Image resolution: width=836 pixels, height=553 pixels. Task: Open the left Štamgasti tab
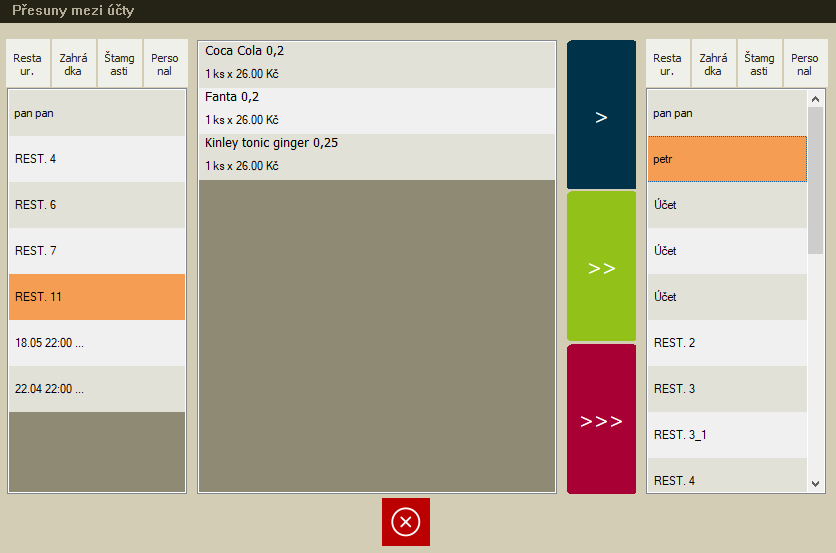[119, 65]
